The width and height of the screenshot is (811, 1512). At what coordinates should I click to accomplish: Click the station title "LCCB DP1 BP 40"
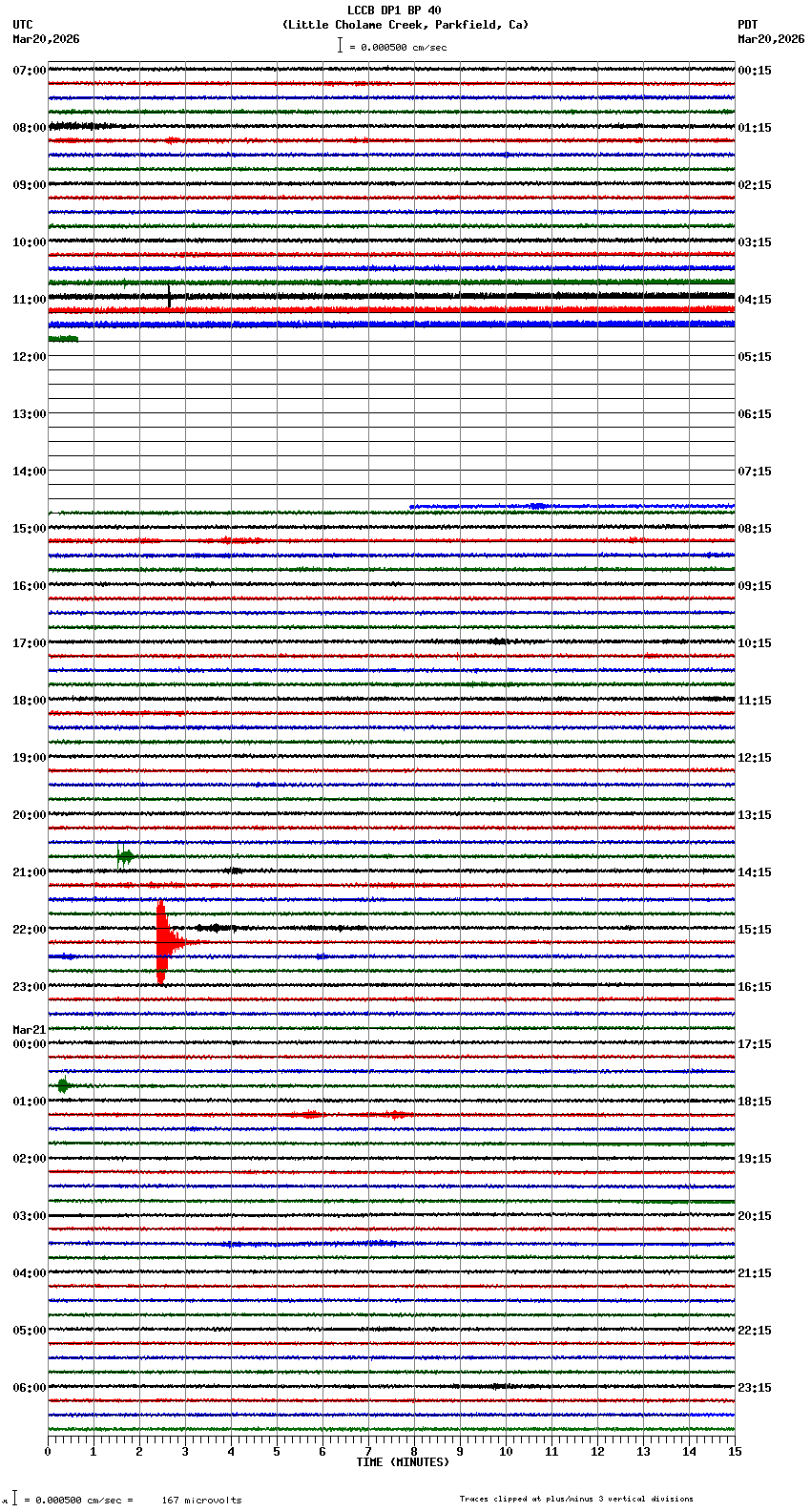[x=394, y=10]
